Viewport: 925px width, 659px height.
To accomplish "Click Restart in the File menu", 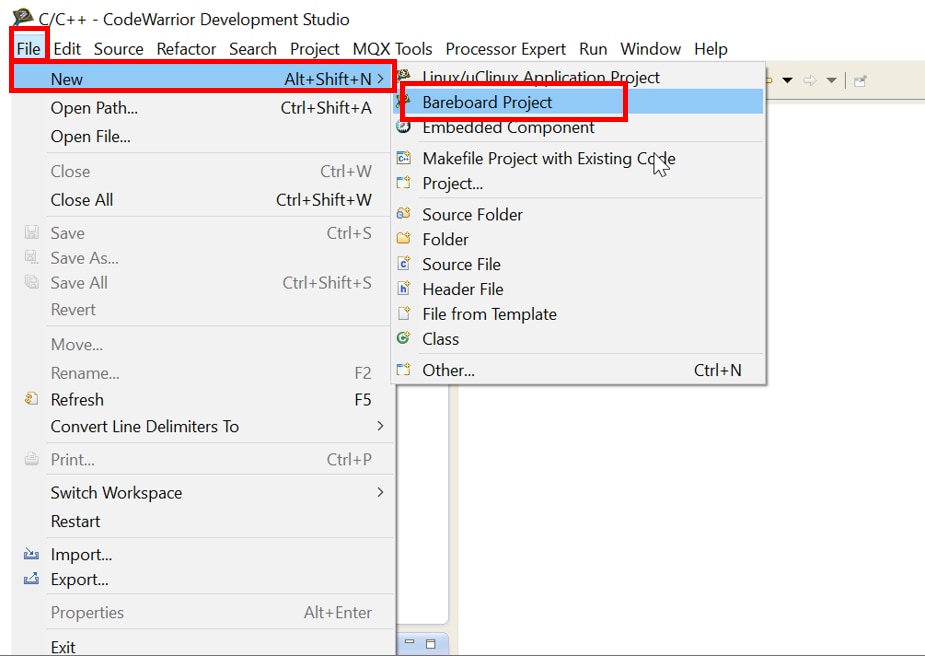I will (x=76, y=522).
